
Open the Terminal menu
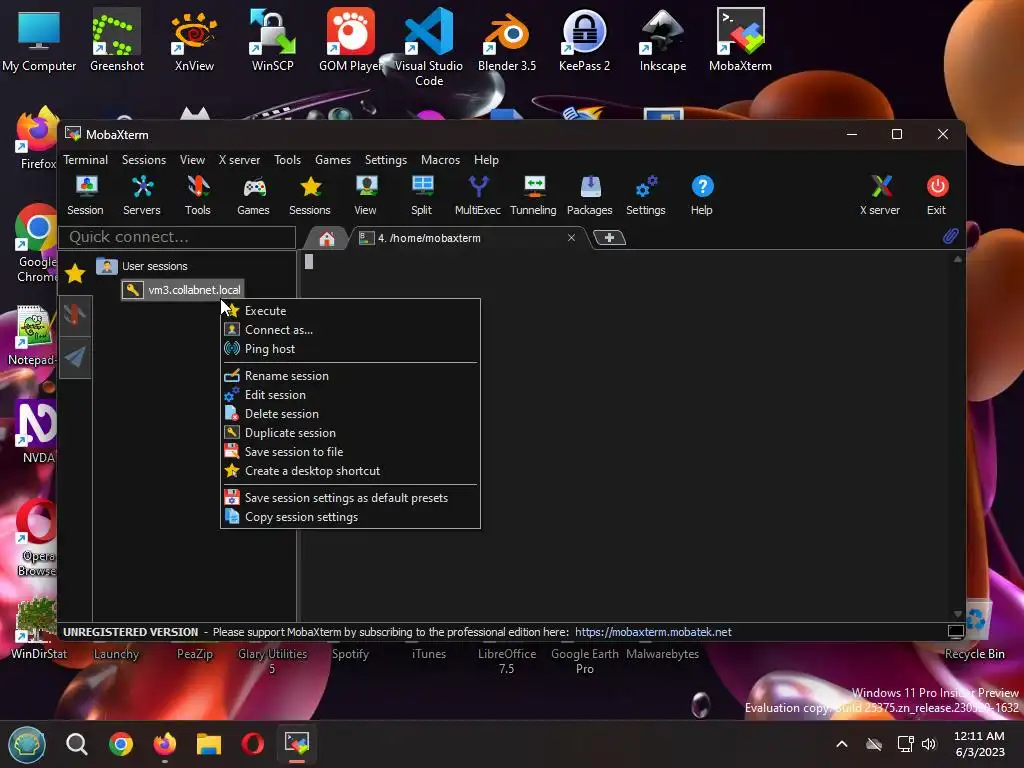pos(86,160)
